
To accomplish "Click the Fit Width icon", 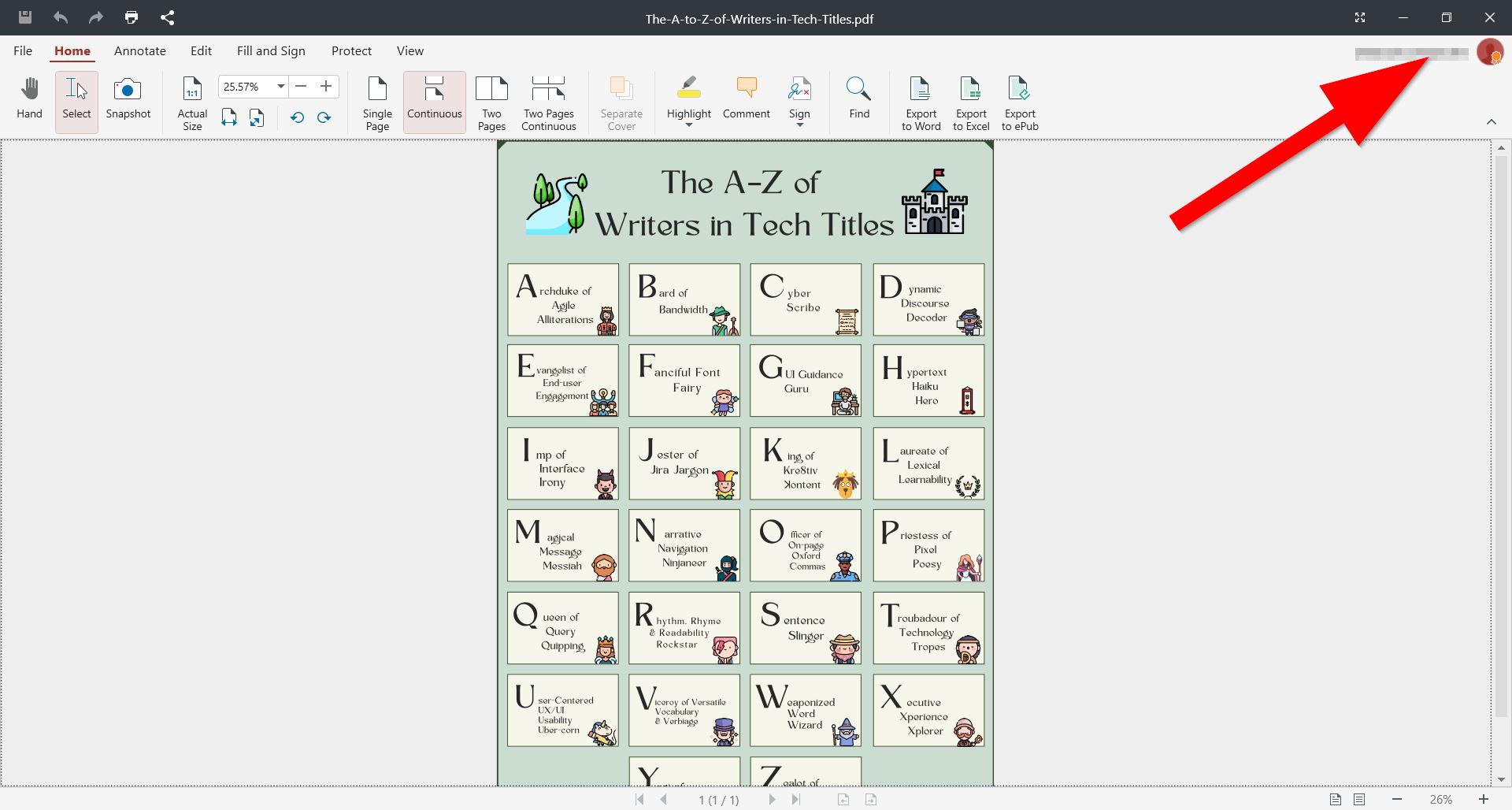I will [x=228, y=118].
